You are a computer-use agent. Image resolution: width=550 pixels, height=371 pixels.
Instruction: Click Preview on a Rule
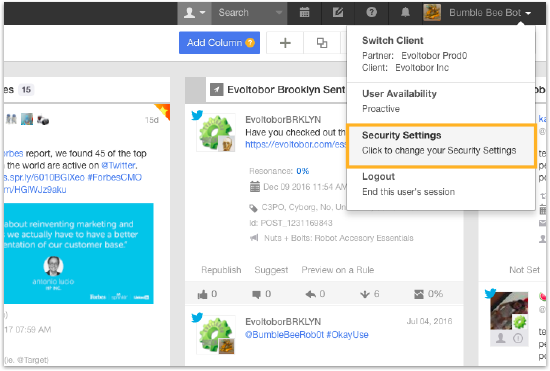337,270
